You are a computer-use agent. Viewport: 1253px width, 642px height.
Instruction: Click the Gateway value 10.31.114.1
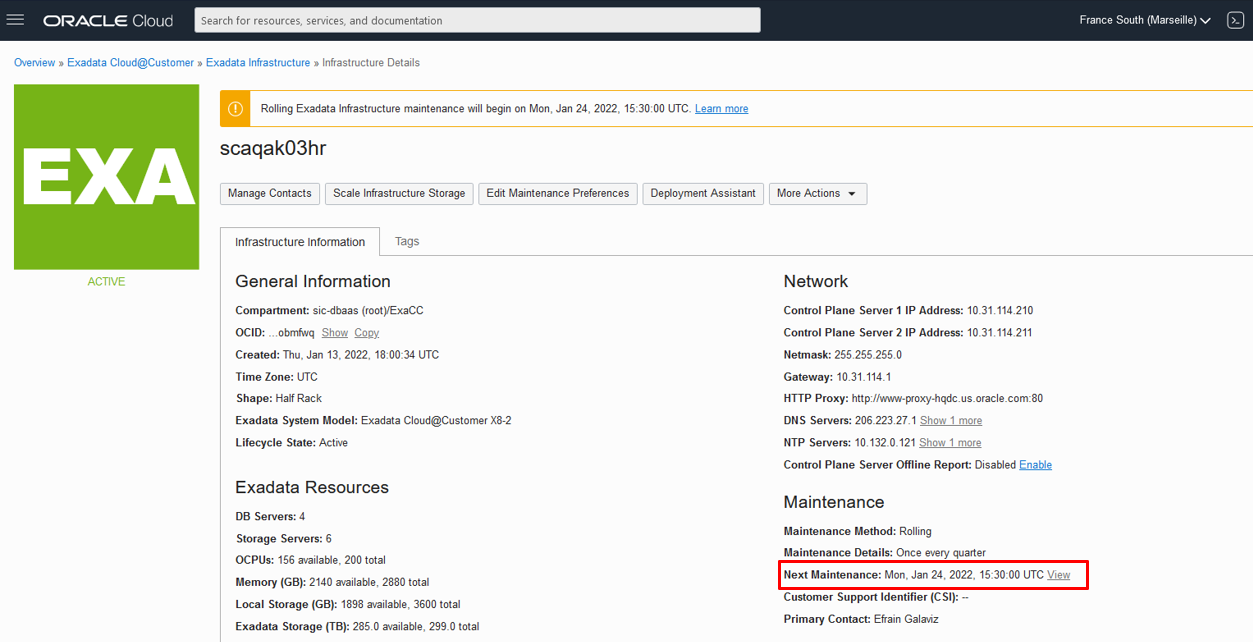tap(864, 377)
